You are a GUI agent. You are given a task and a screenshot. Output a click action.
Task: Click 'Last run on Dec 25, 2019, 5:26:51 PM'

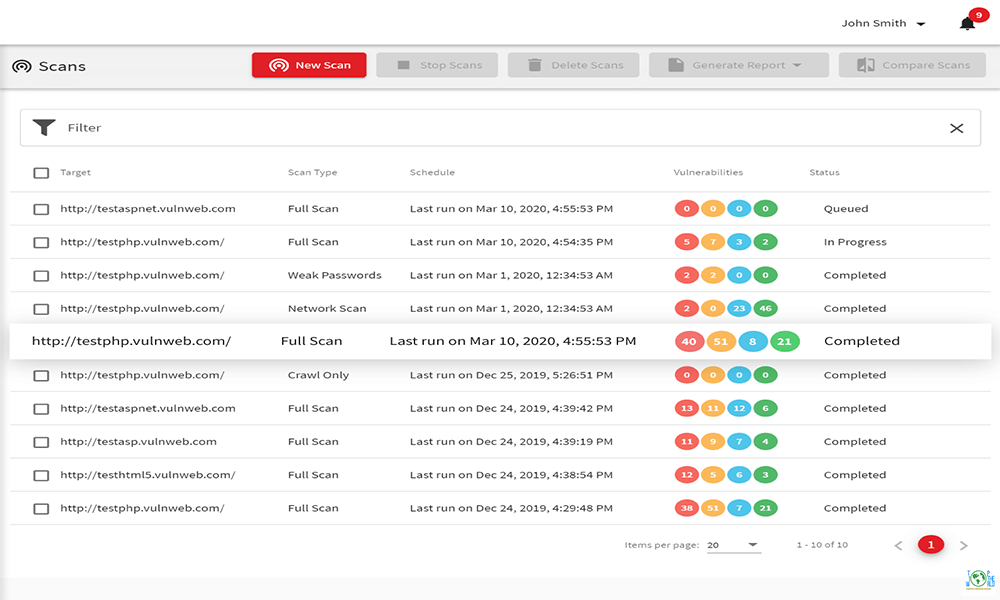tap(511, 375)
